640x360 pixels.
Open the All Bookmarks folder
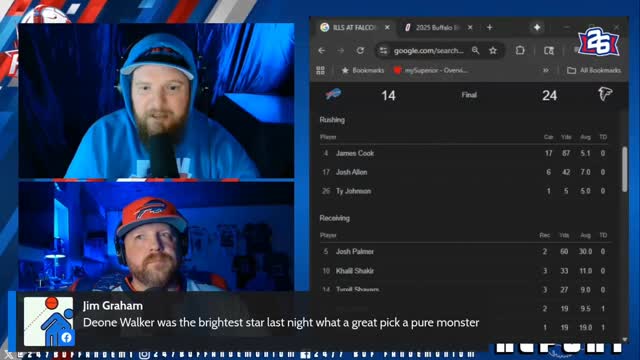coord(594,71)
